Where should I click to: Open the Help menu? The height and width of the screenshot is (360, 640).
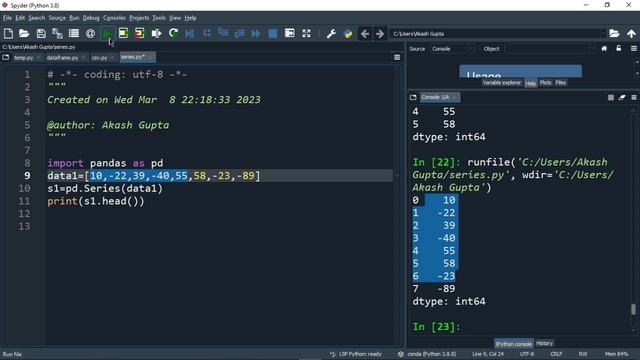coord(190,18)
